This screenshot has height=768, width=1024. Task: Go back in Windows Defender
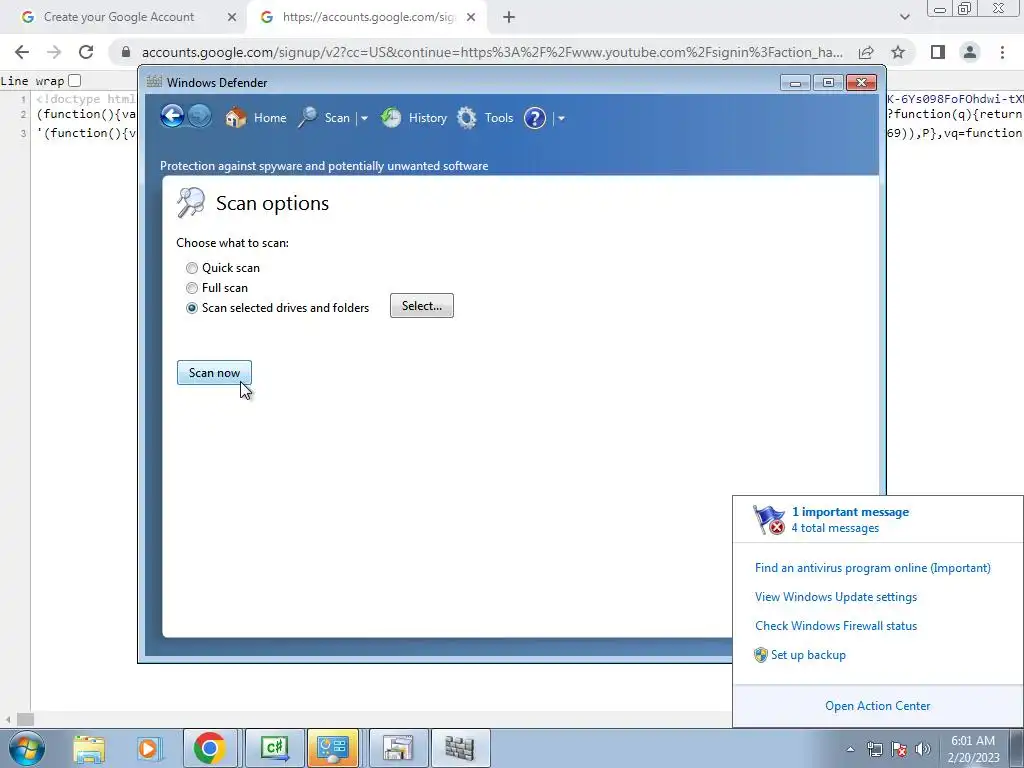click(172, 117)
